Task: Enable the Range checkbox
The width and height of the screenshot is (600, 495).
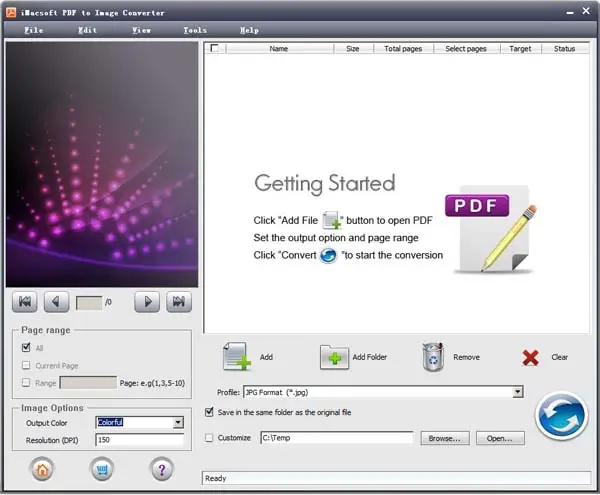Action: [x=26, y=383]
